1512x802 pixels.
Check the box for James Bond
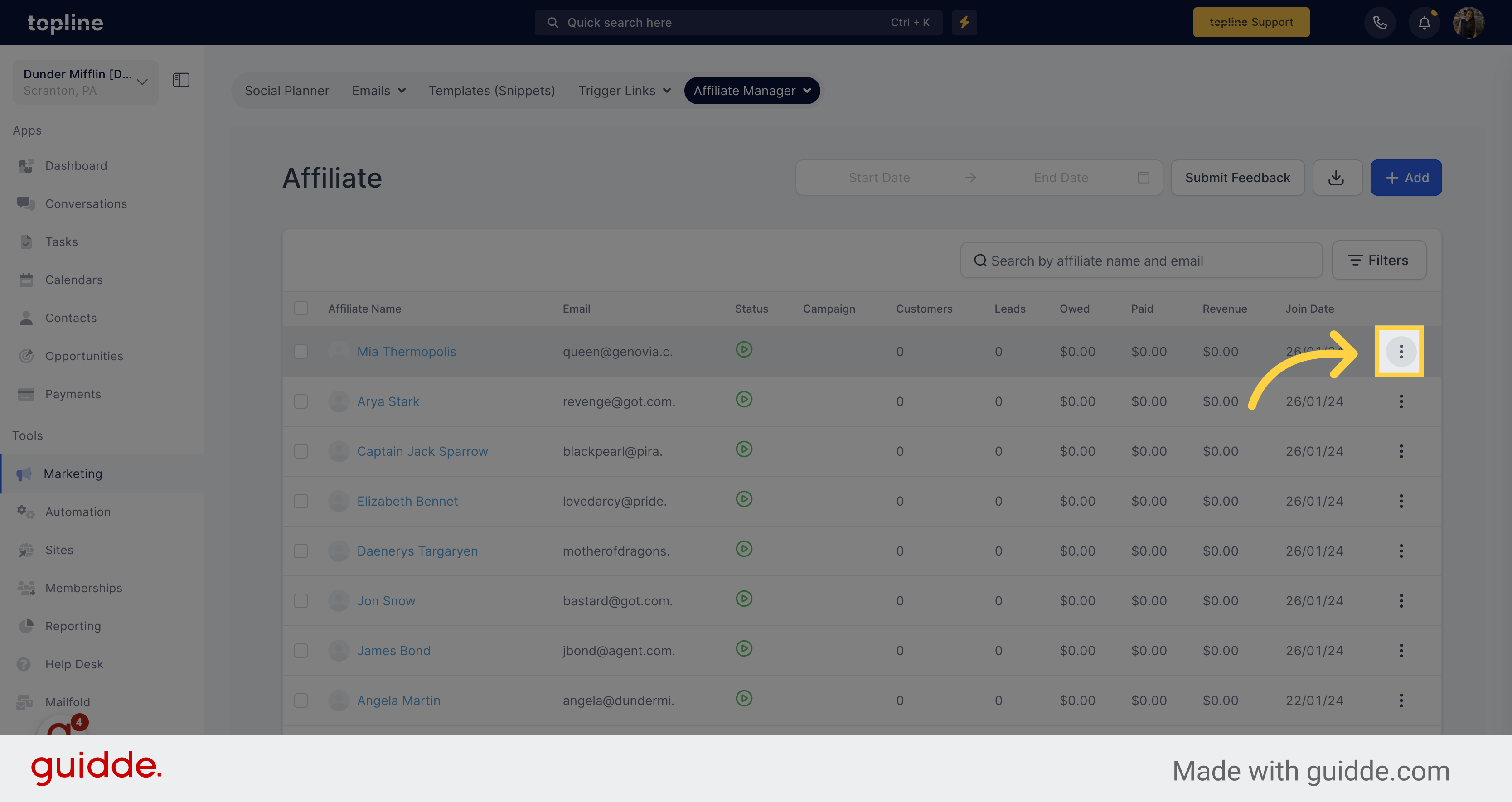[x=301, y=651]
